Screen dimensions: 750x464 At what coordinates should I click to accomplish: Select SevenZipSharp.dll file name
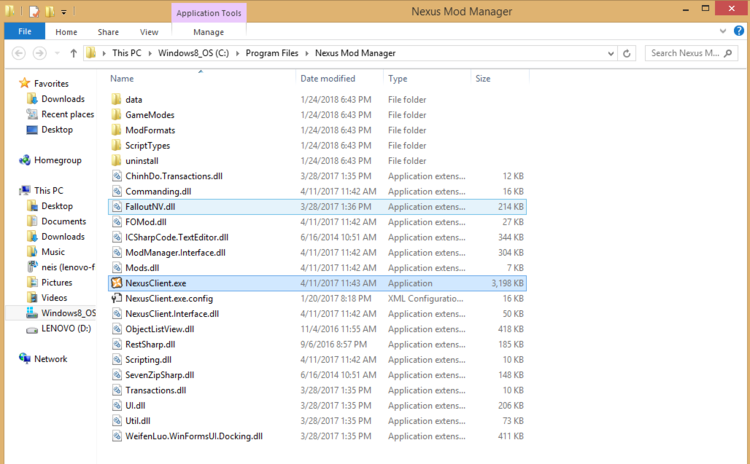(160, 375)
